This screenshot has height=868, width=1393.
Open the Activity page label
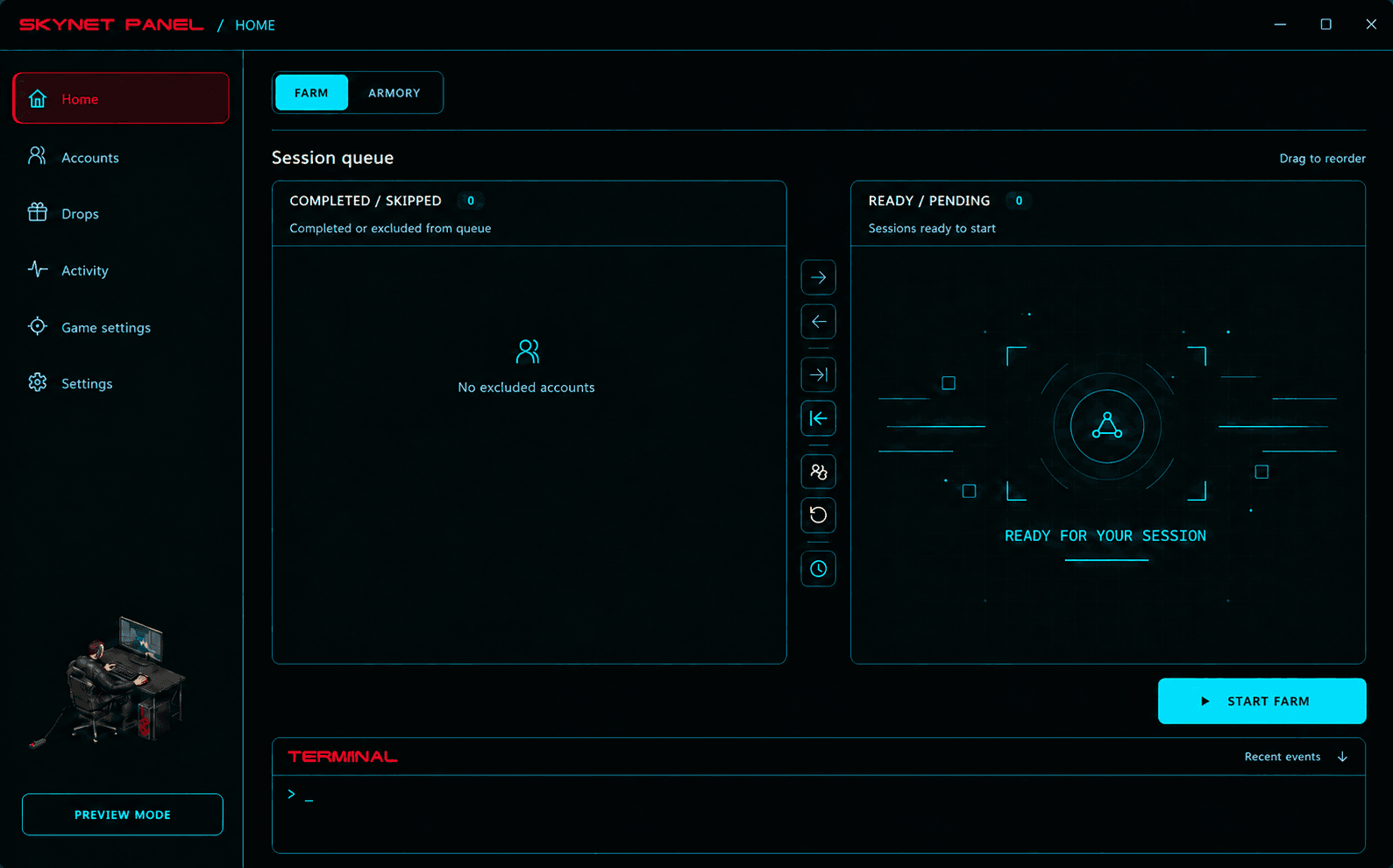[x=85, y=271]
